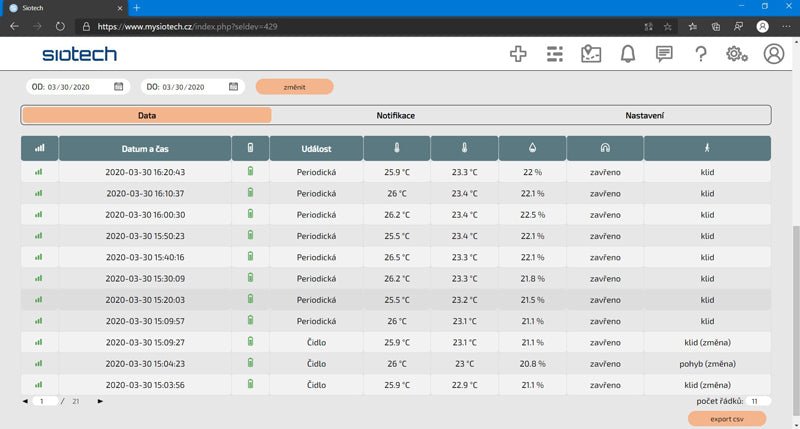Click timestamp 2020-03-30 15:40:16
Viewport: 800px width, 429px height.
(145, 257)
